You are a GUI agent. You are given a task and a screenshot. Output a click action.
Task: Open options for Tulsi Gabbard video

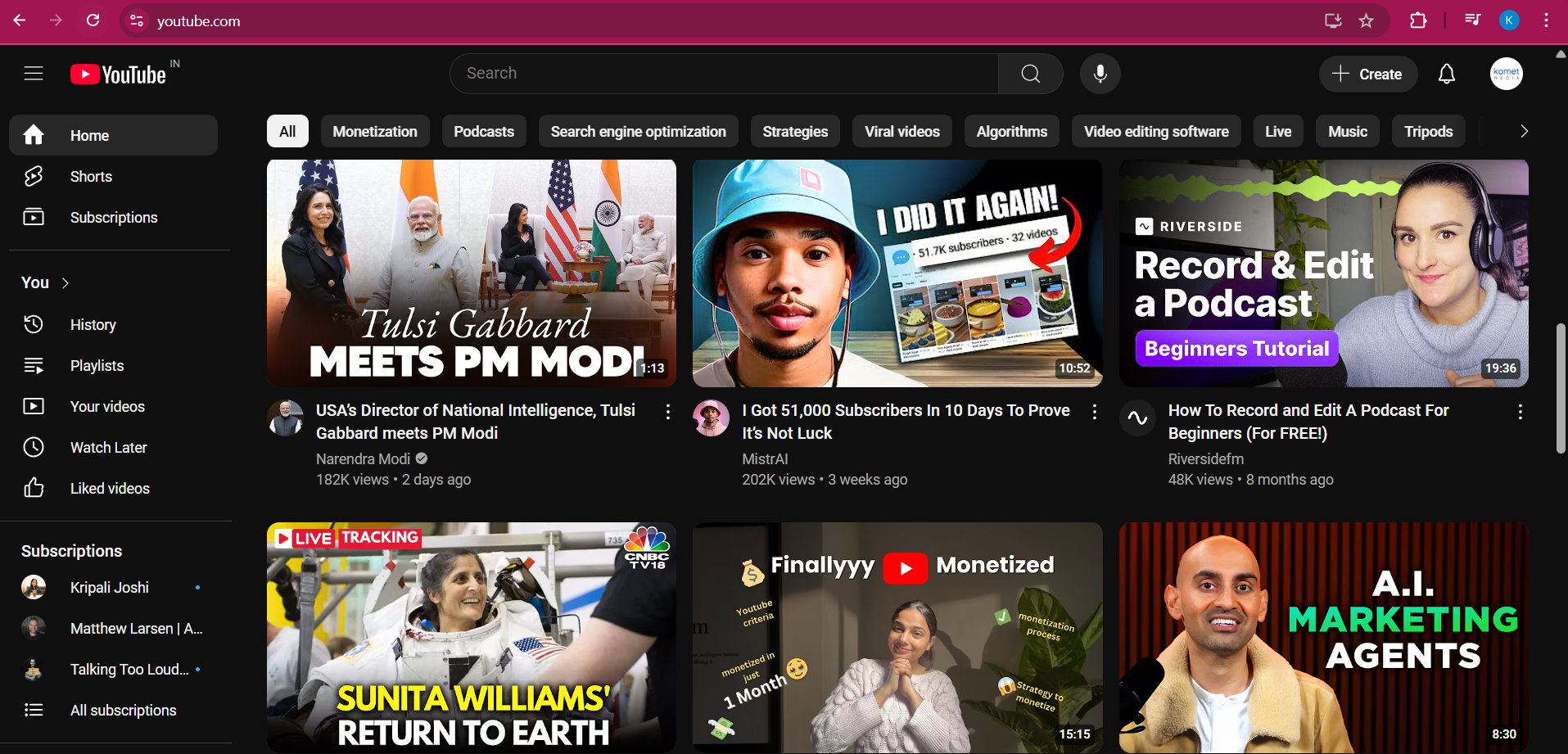[x=668, y=412]
